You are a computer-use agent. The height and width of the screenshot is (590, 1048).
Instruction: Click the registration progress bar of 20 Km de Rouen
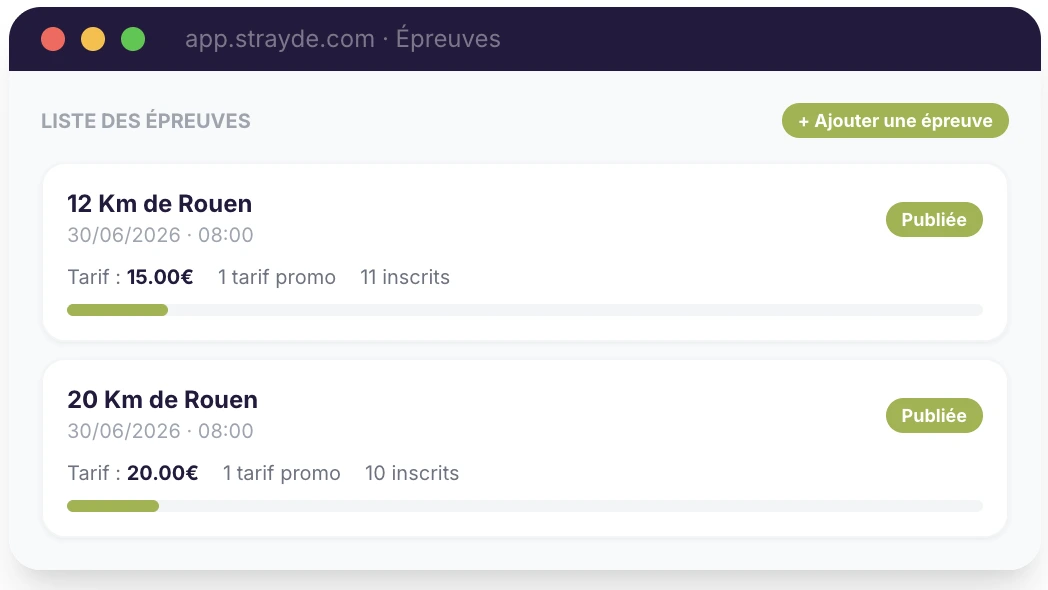[524, 506]
